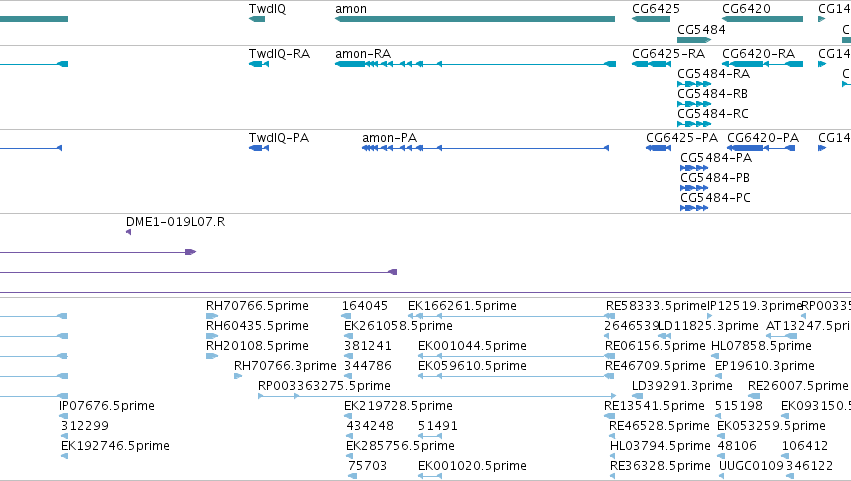Click protein TwdlQ-PA
This screenshot has width=851, height=481.
pyautogui.click(x=259, y=148)
